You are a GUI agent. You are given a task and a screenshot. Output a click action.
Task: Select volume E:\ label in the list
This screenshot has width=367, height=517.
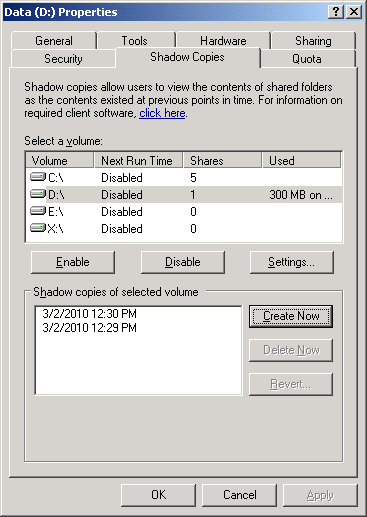tap(56, 212)
